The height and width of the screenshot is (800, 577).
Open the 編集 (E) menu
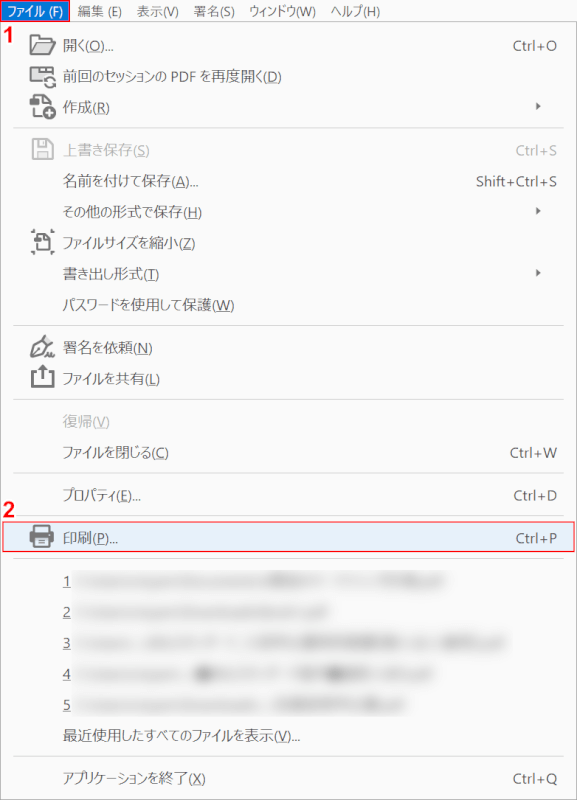100,11
